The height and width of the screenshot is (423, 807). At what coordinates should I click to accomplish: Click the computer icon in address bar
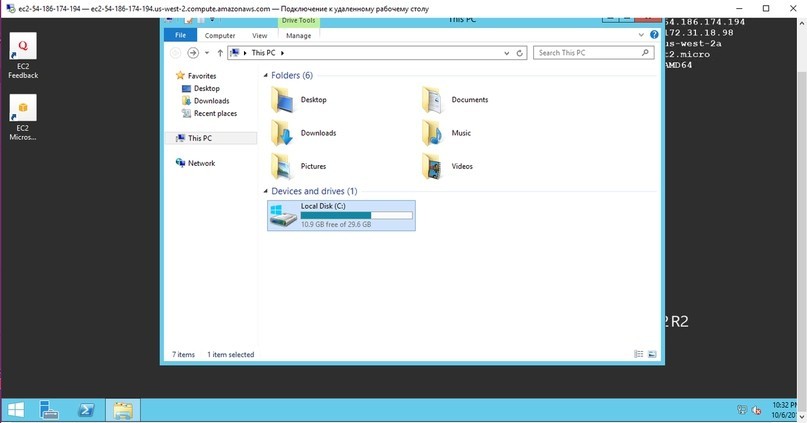[x=235, y=52]
